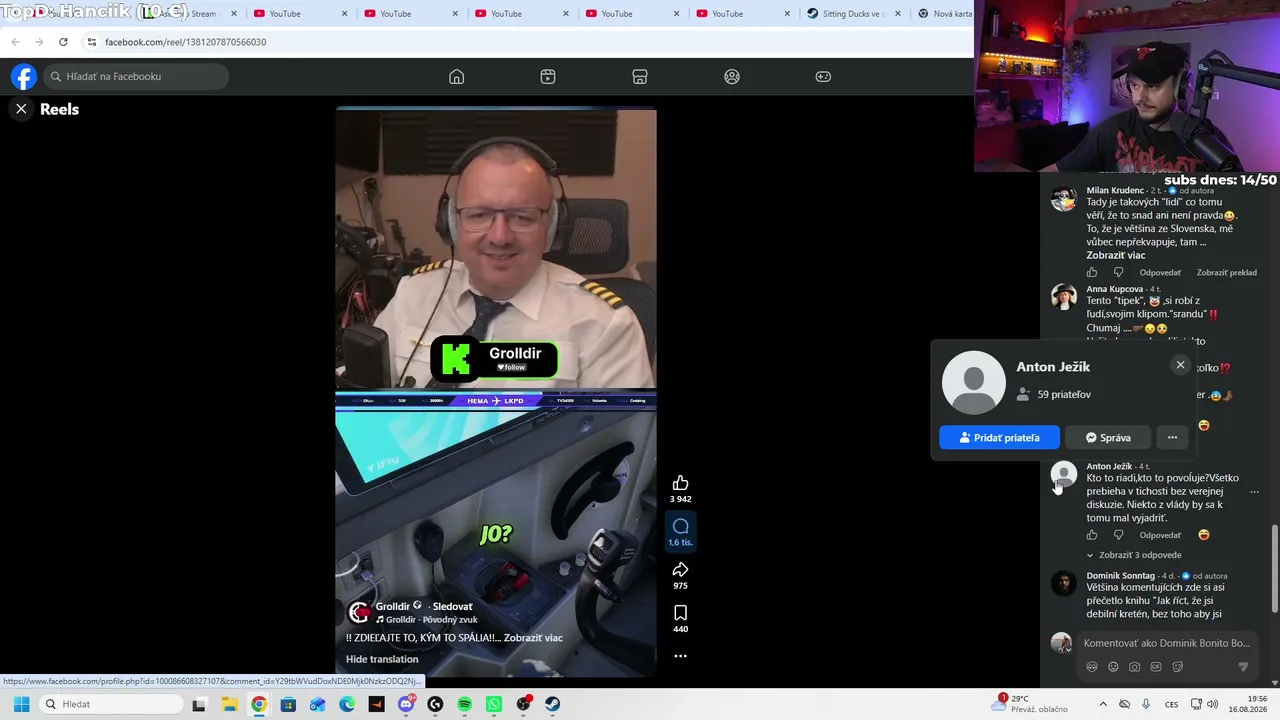Screen dimensions: 1280x720
Task: Reply to Anton Ježík's comment
Action: [x=1160, y=535]
